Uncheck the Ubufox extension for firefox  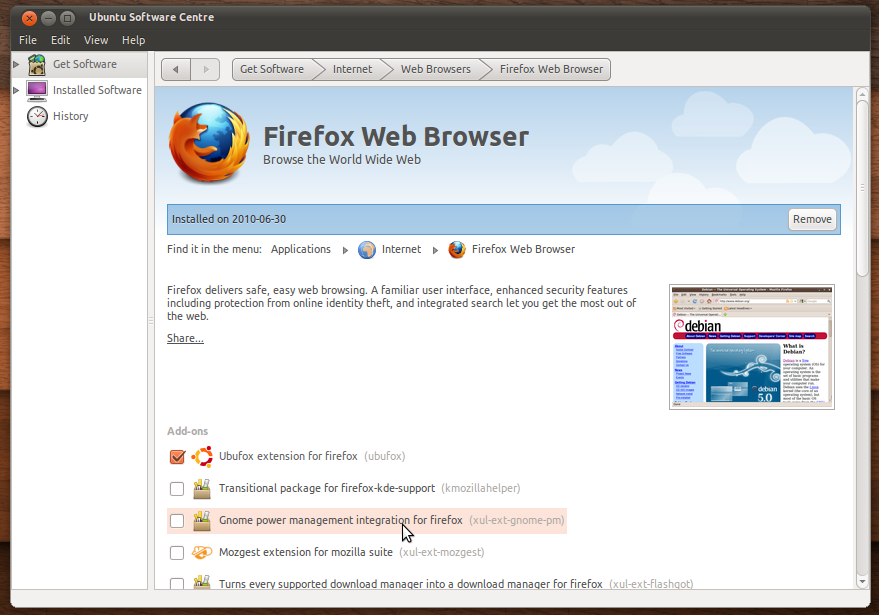pyautogui.click(x=177, y=456)
